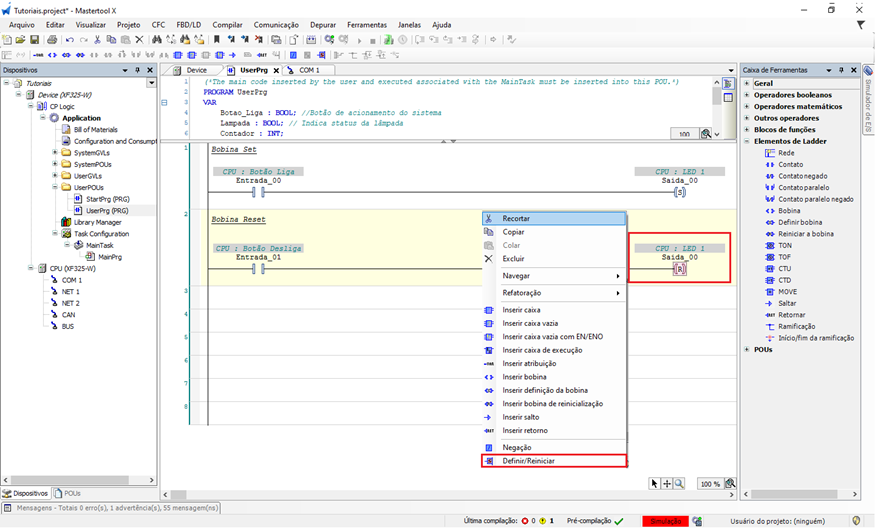The image size is (883, 531).
Task: Open UserPrg (PRG) in device tree
Action: pyautogui.click(x=106, y=211)
